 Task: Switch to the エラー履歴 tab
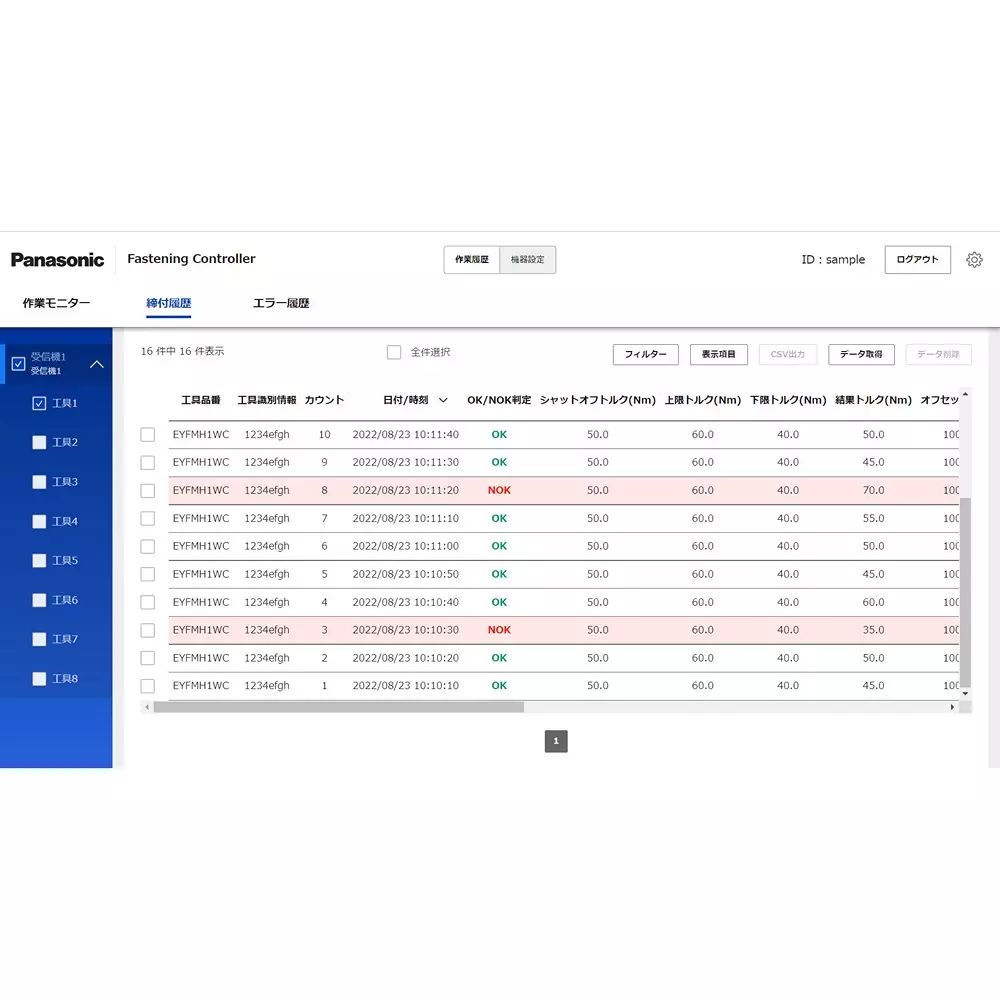[x=281, y=303]
